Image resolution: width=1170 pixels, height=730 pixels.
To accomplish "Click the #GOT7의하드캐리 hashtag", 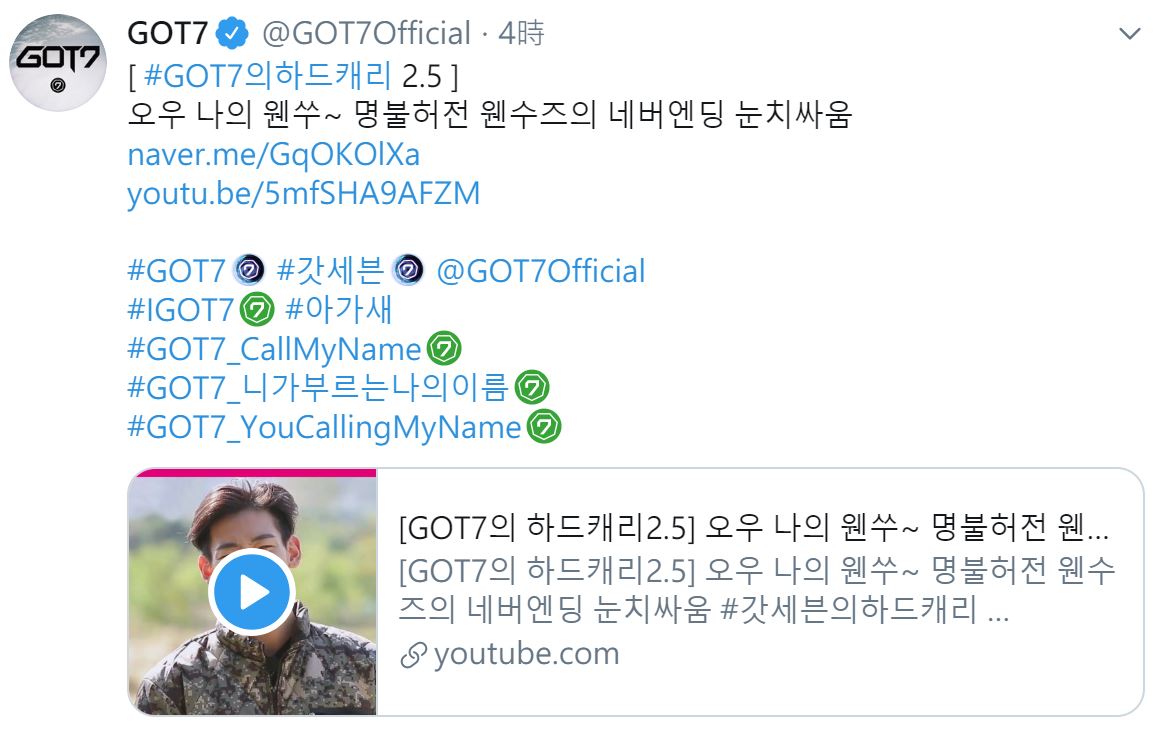I will pyautogui.click(x=267, y=76).
